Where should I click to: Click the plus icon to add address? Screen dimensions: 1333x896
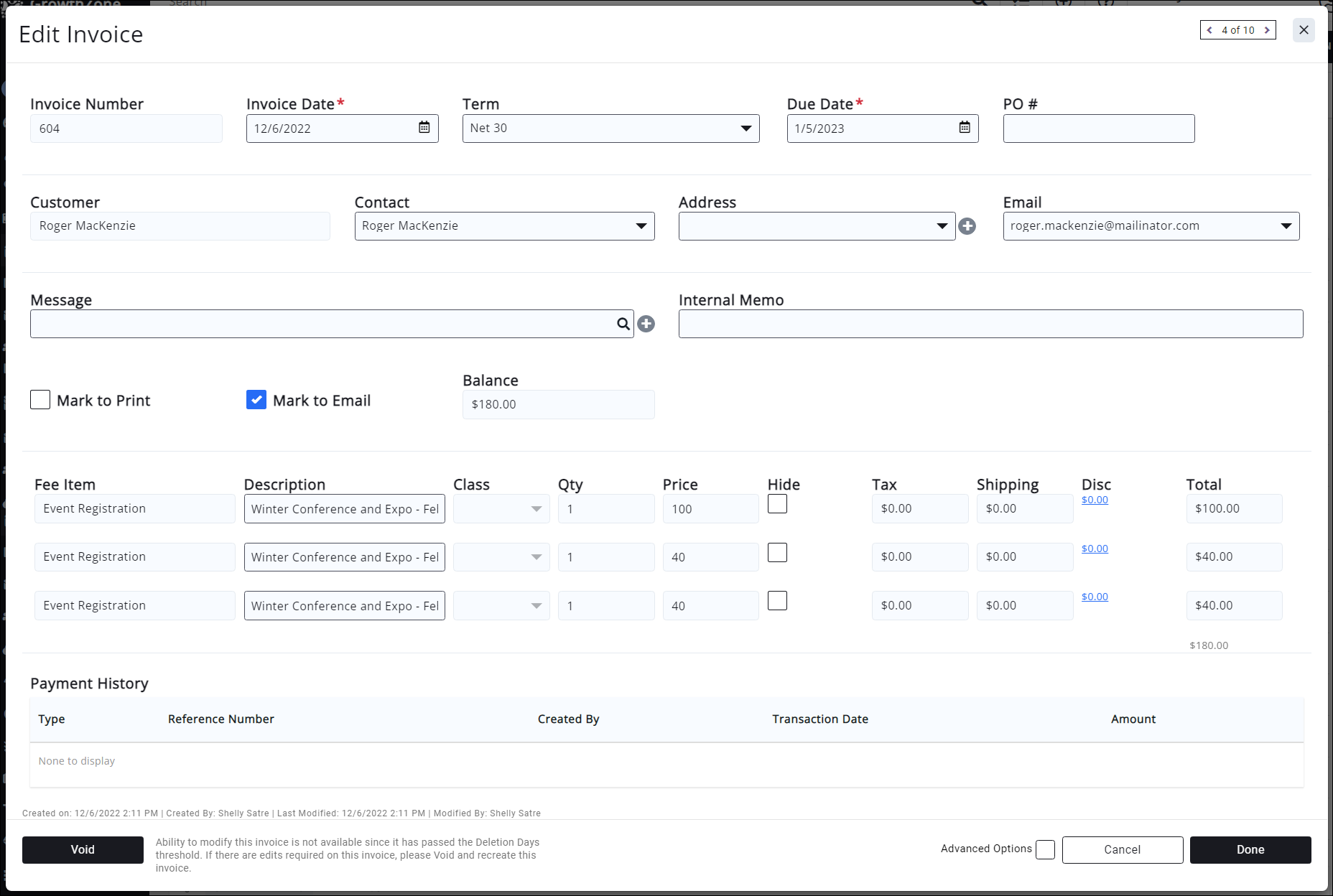click(x=967, y=226)
